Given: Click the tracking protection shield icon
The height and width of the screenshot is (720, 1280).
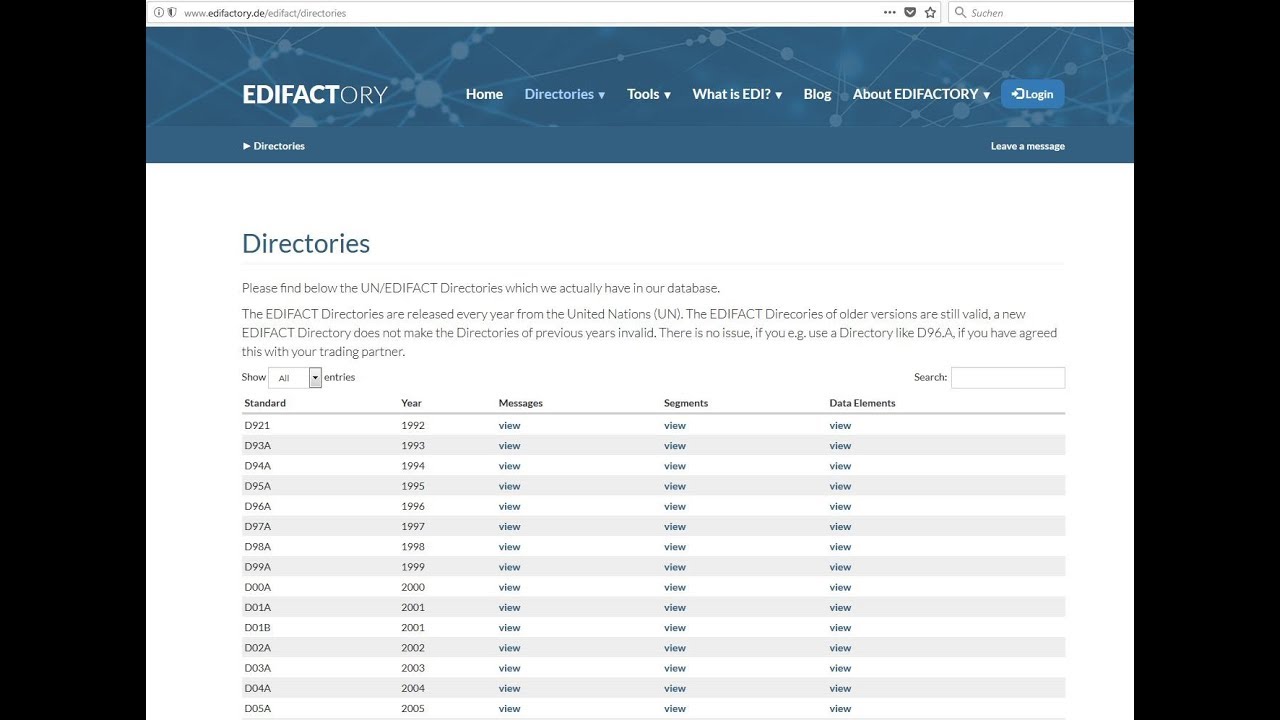Looking at the screenshot, I should click(x=172, y=13).
